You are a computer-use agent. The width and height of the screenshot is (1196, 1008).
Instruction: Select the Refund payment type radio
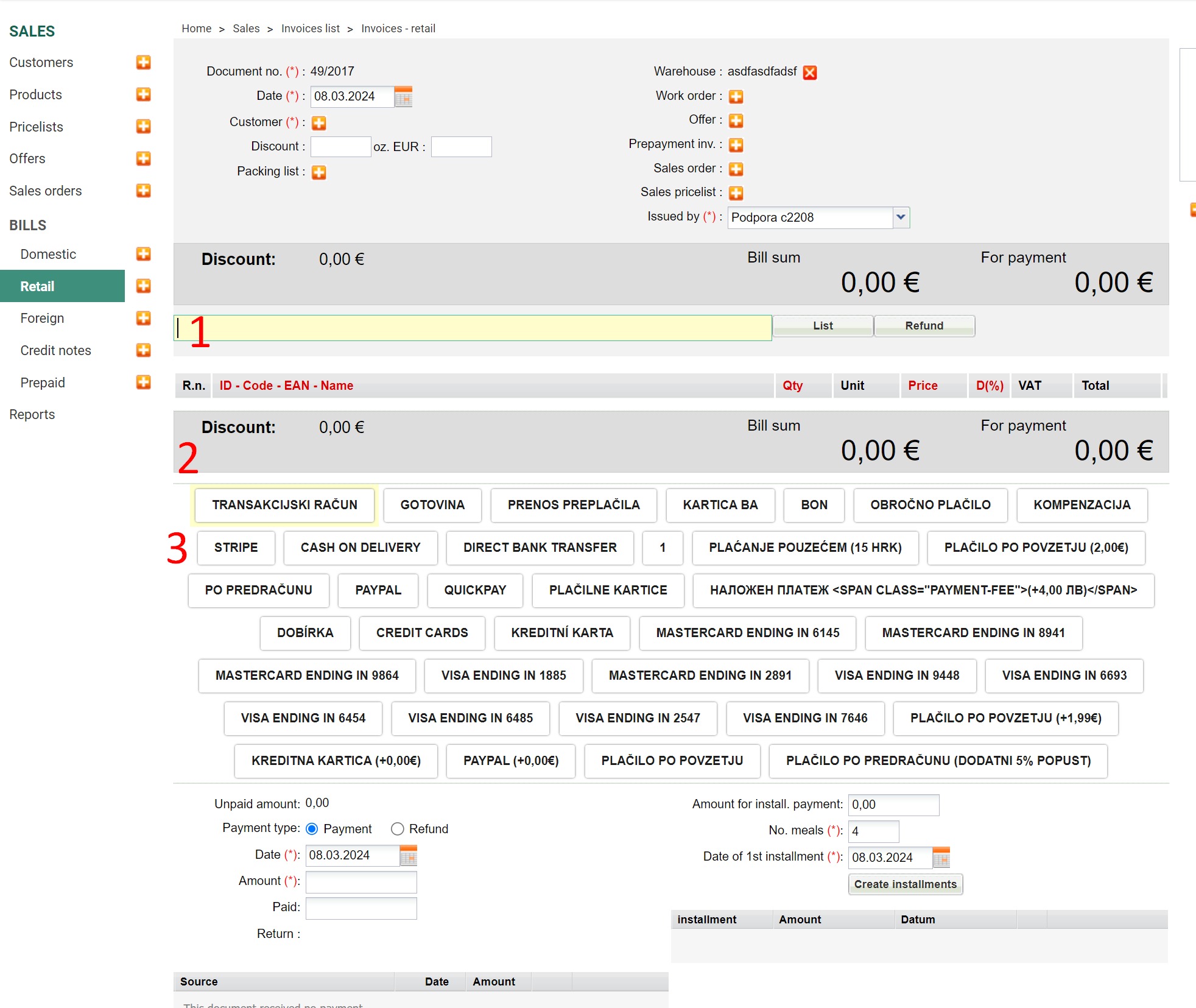click(x=398, y=829)
